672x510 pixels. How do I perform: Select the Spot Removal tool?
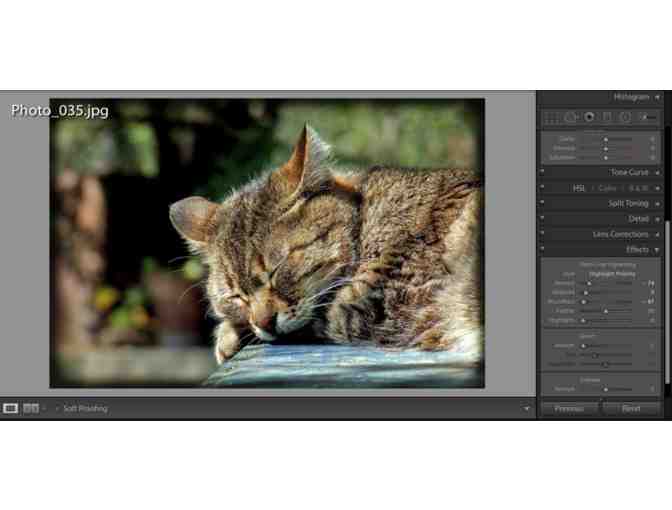[570, 117]
